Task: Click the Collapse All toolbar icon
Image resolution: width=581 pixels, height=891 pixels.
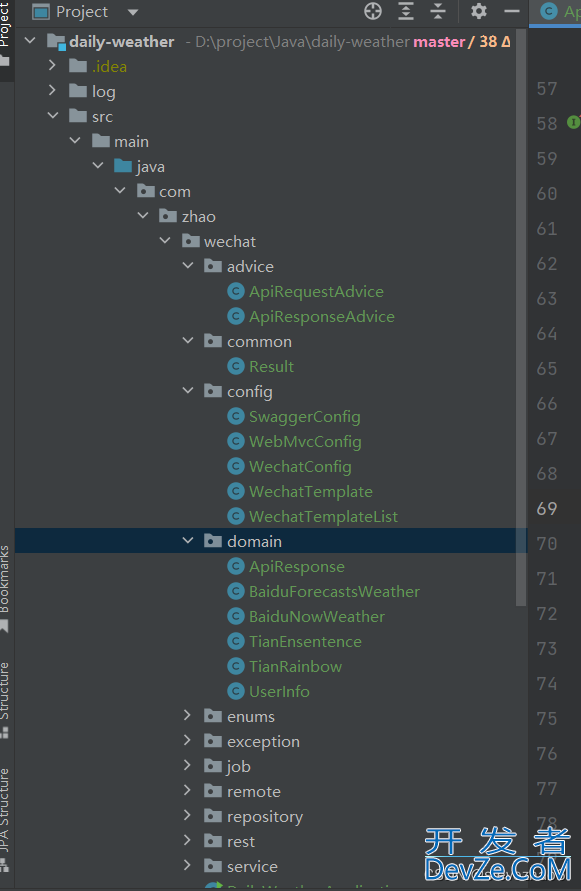Action: coord(438,11)
